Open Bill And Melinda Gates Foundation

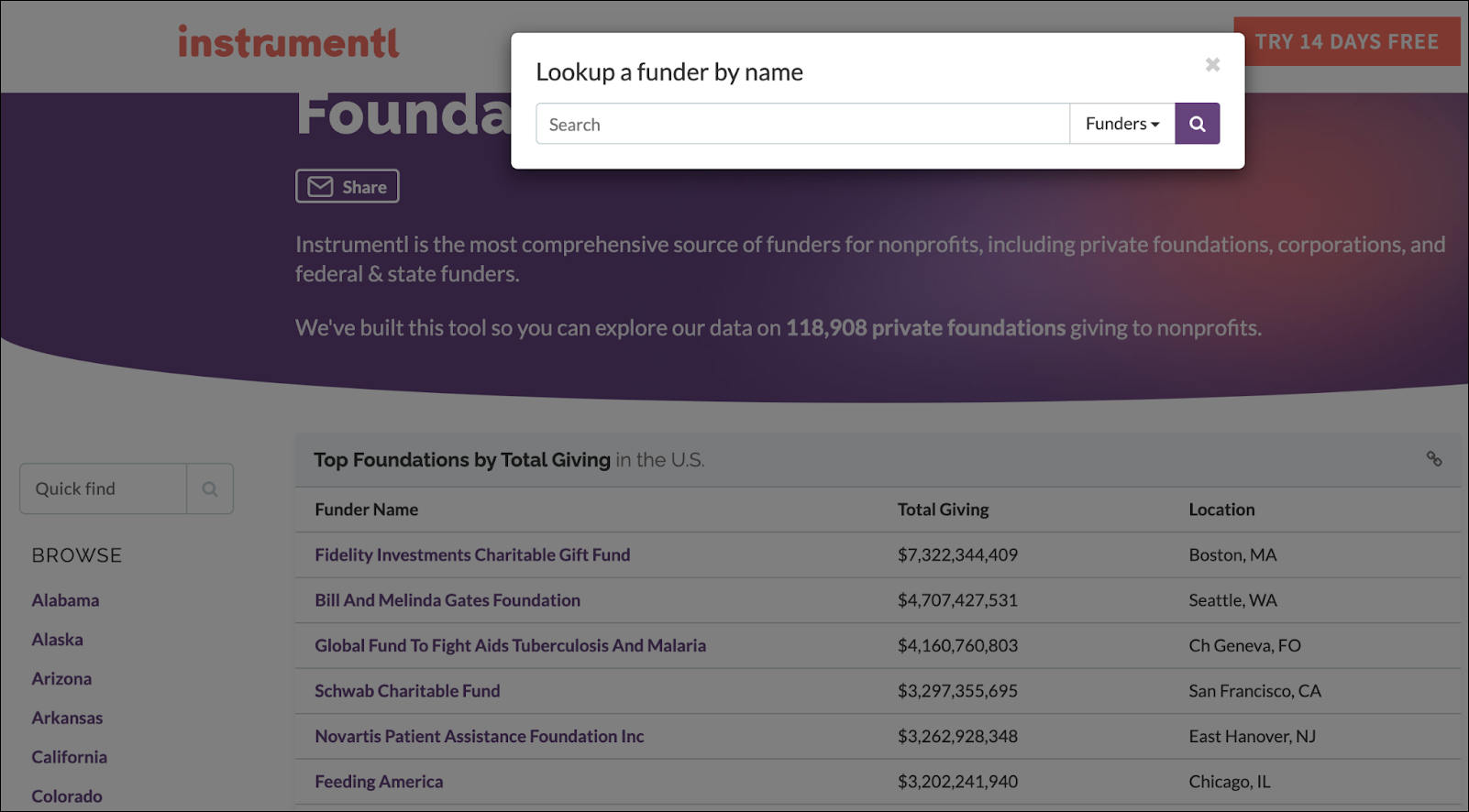pyautogui.click(x=447, y=600)
